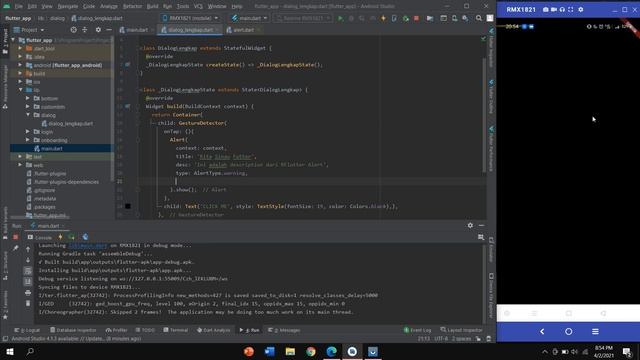Open the main.dart run configuration dropdown

coord(249,18)
